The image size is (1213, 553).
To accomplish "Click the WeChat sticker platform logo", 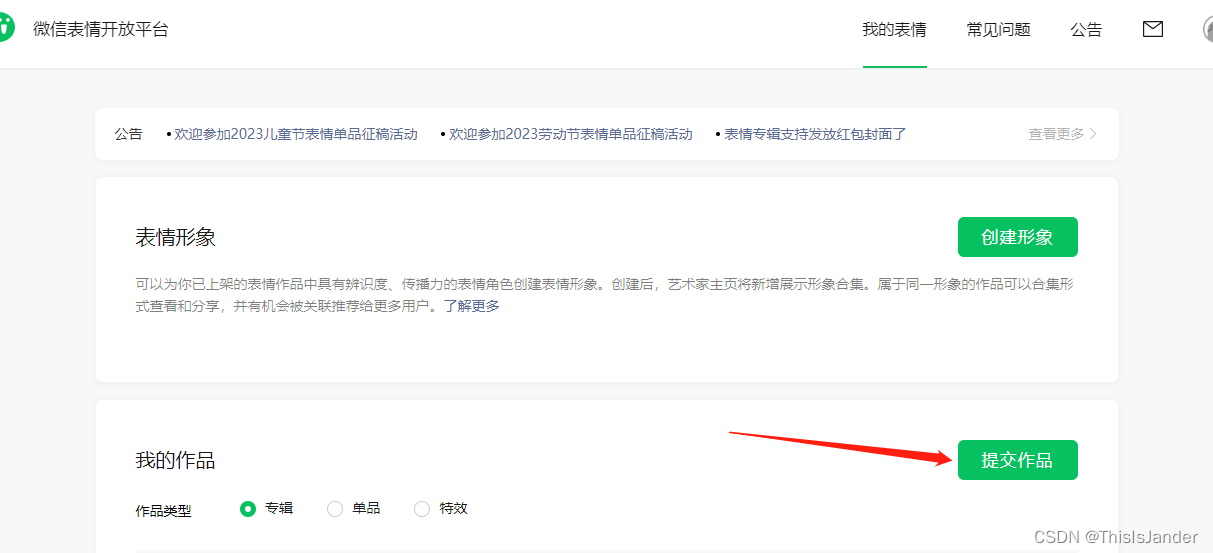I will (x=6, y=28).
